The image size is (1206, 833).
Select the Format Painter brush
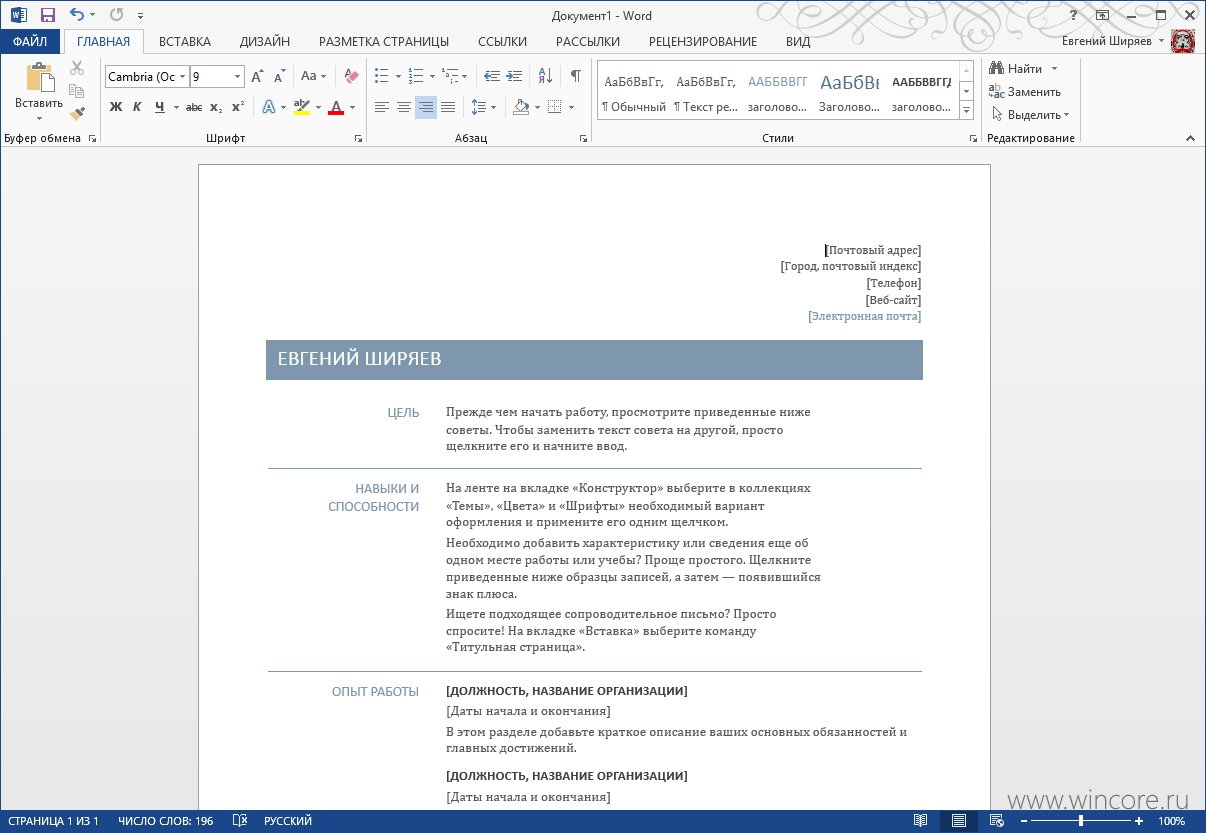[x=77, y=114]
